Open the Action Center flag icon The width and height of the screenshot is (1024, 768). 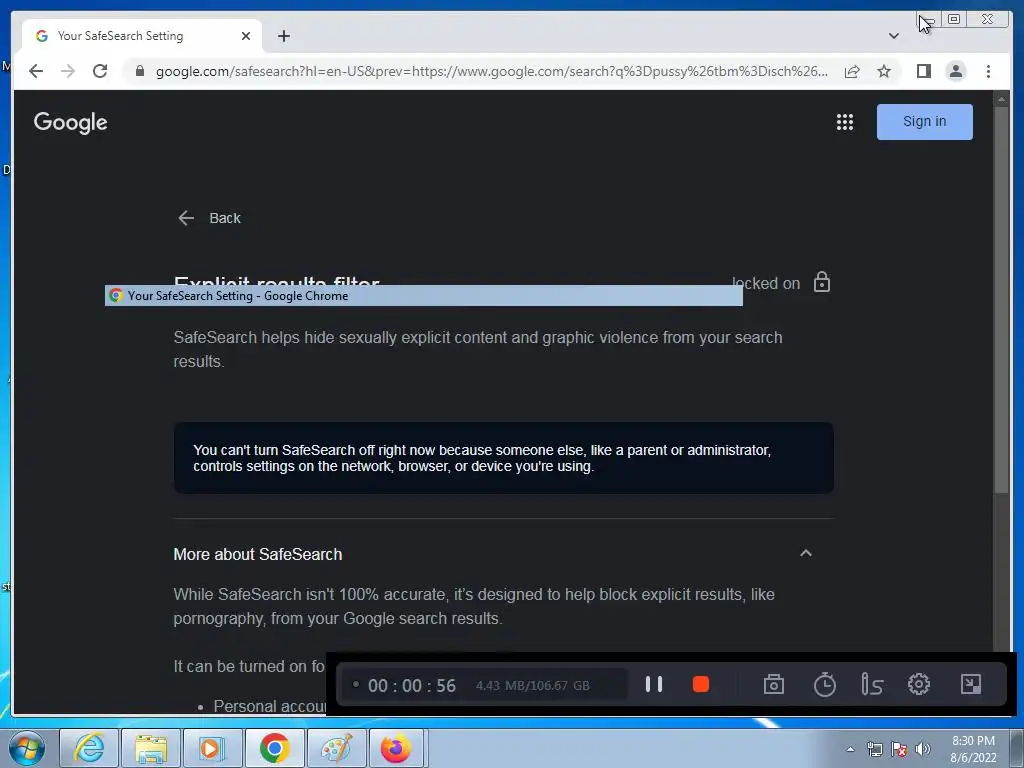tap(899, 749)
